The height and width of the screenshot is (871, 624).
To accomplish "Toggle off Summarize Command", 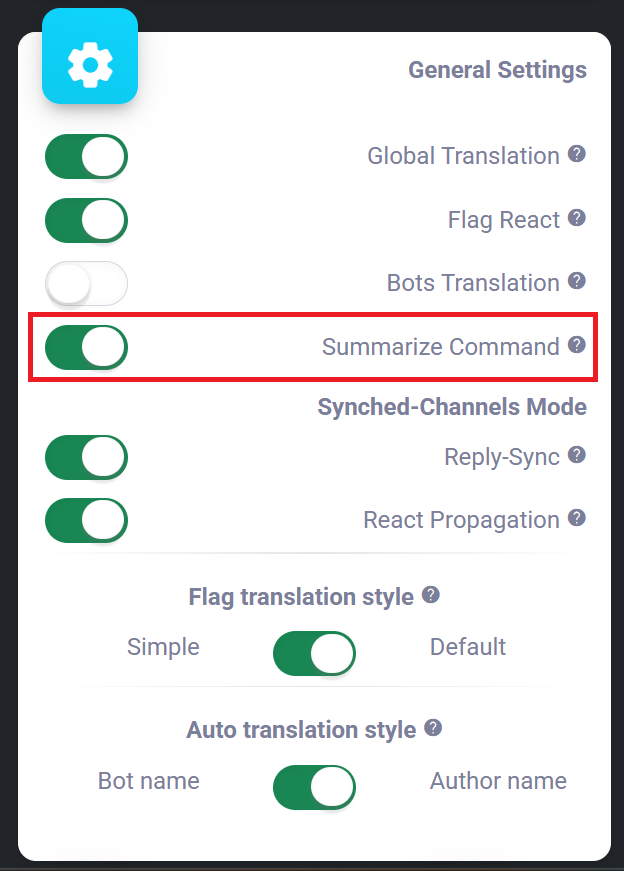I will (x=87, y=347).
